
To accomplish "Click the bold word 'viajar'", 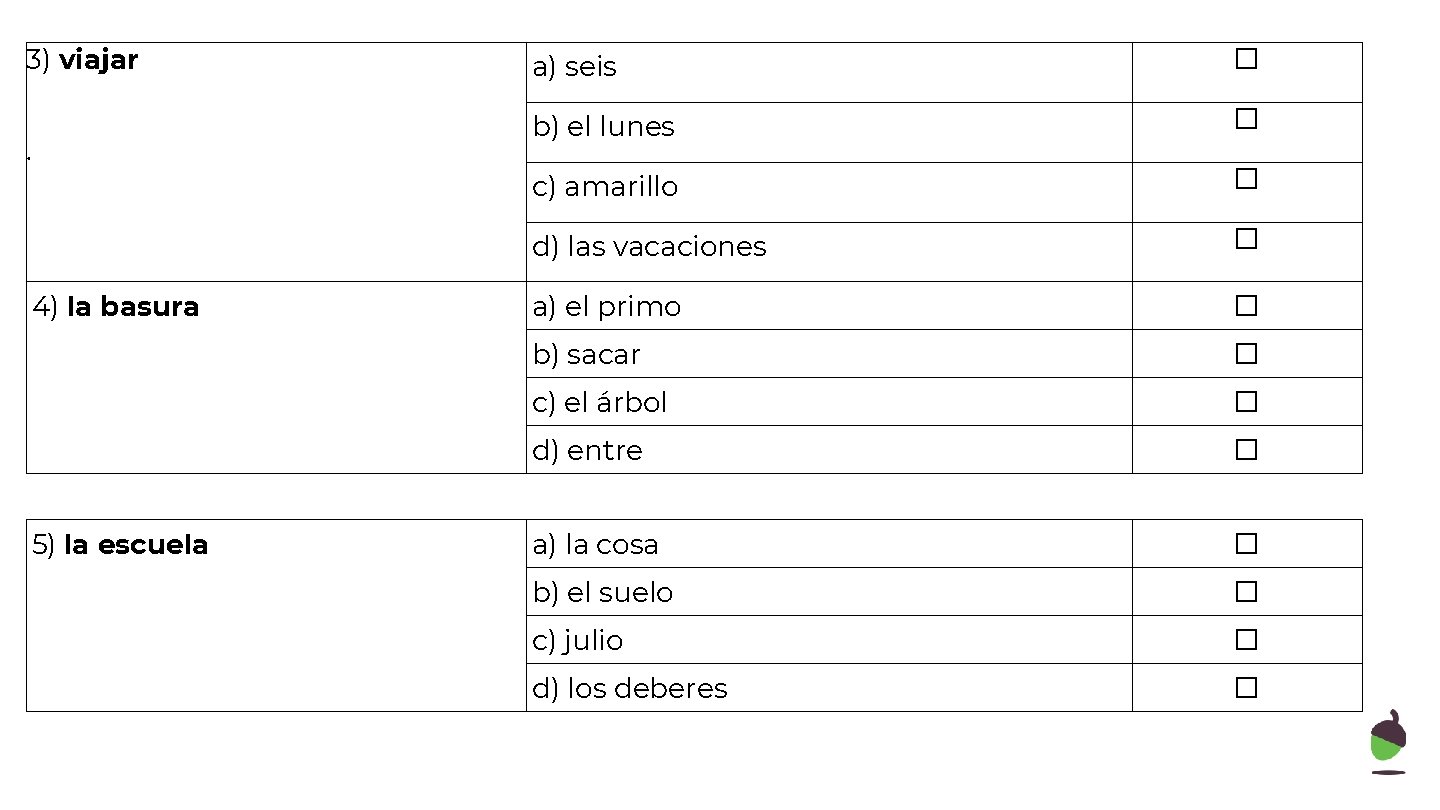I will coord(98,60).
